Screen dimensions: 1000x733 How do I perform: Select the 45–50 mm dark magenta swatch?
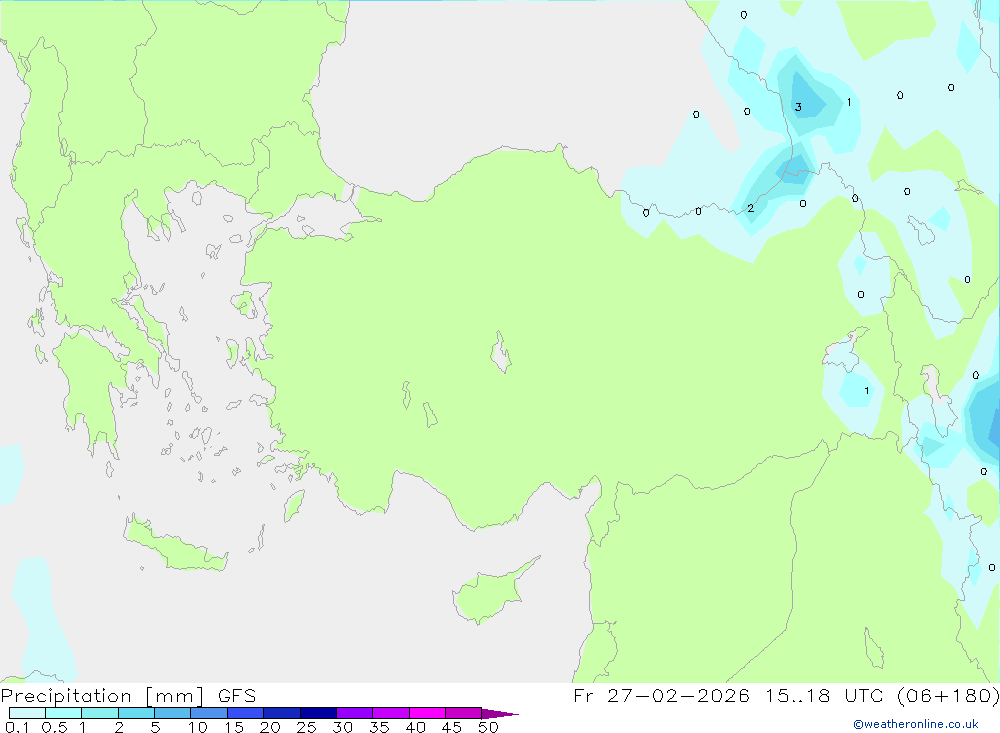pyautogui.click(x=464, y=713)
